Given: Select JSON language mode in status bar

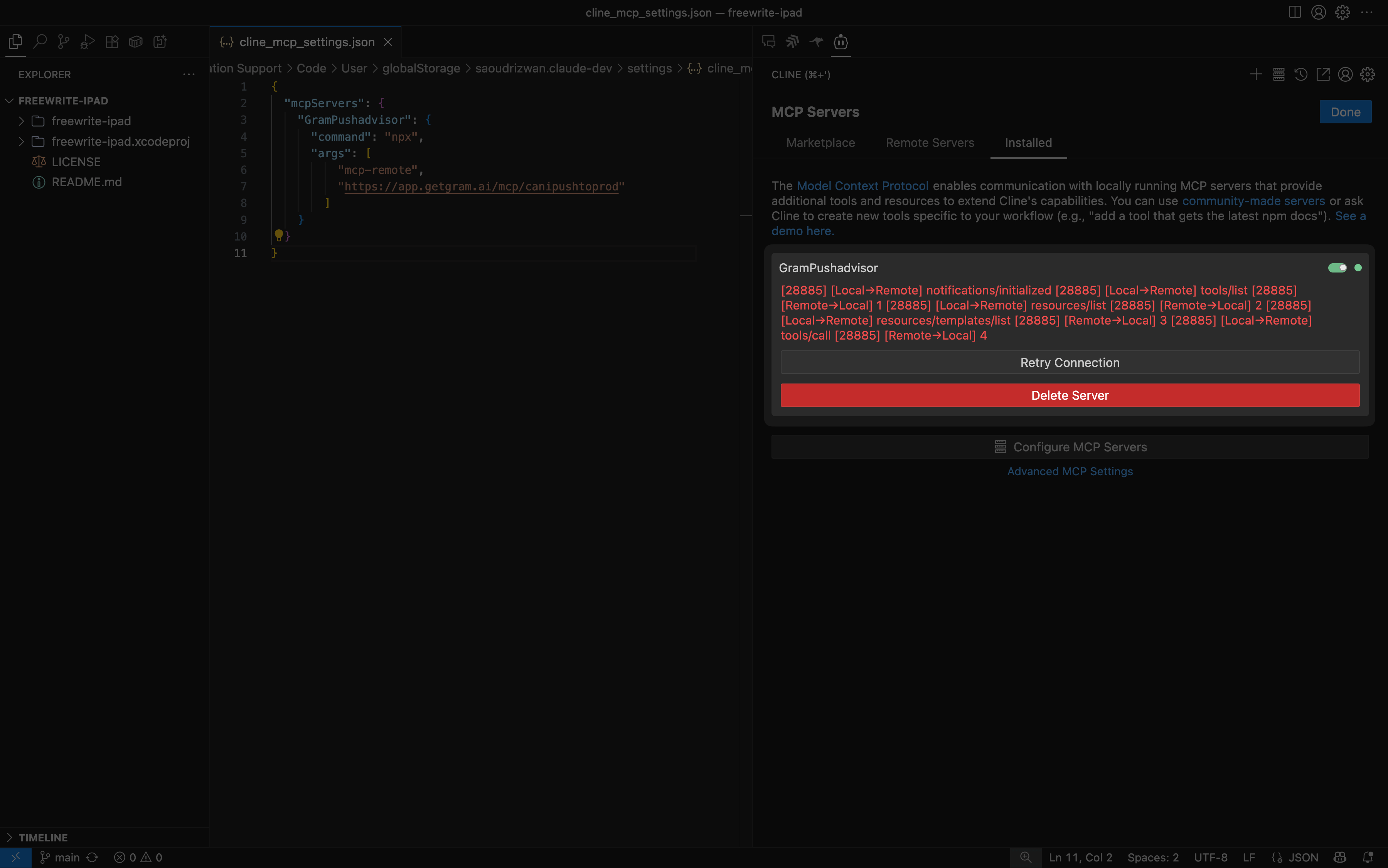Looking at the screenshot, I should [1303, 857].
